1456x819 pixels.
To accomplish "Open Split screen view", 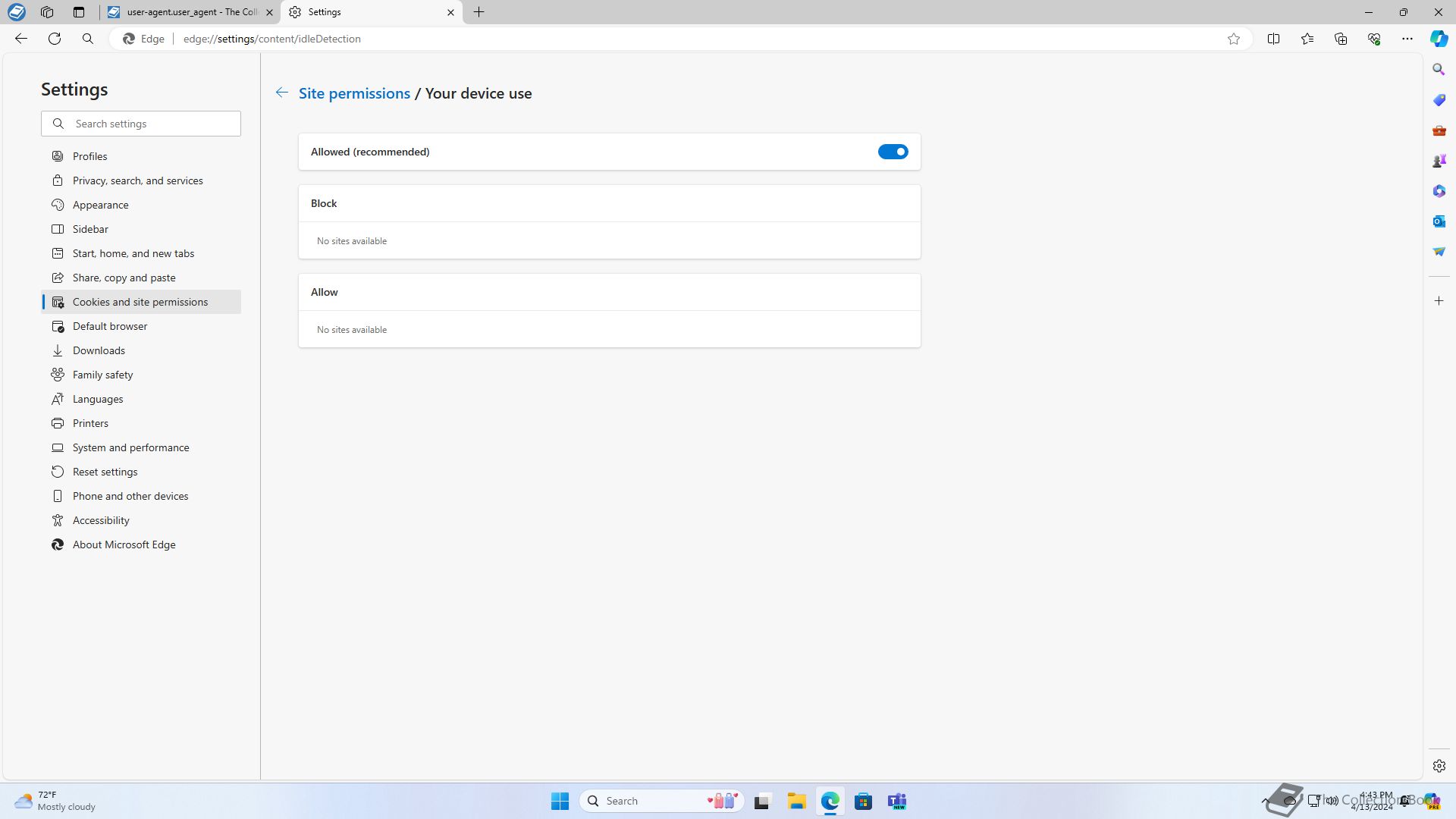I will (x=1274, y=39).
